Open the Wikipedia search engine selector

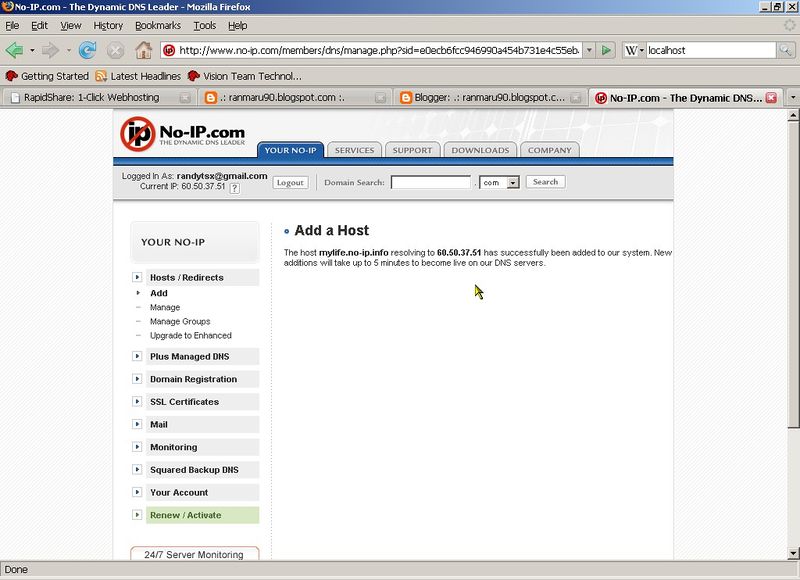[635, 50]
